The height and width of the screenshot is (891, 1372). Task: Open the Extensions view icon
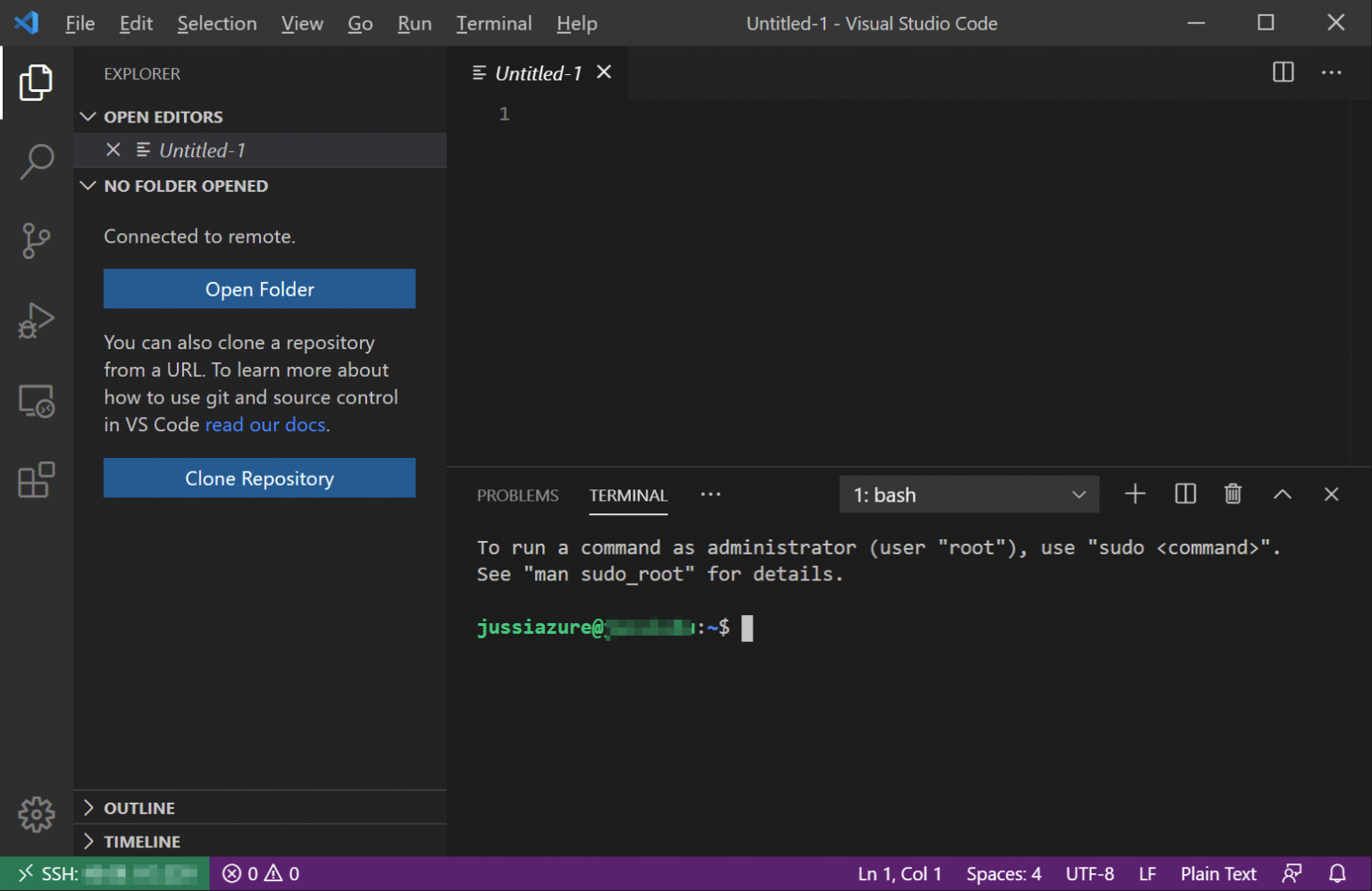[x=36, y=479]
